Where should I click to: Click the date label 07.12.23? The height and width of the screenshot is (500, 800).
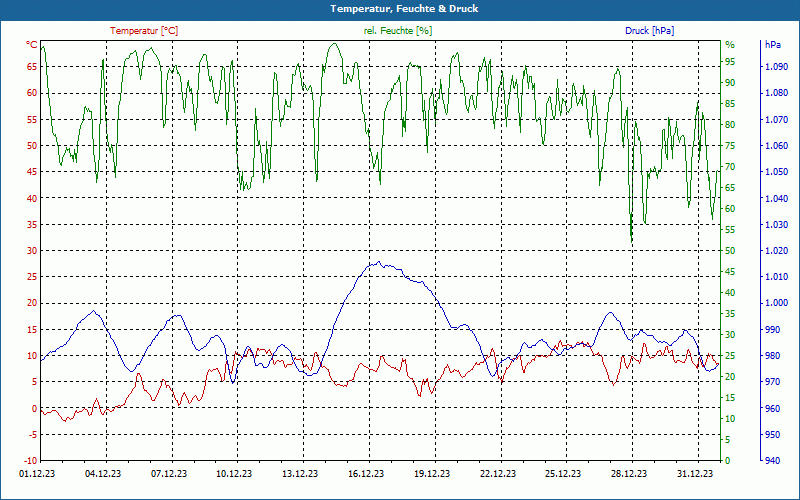click(169, 473)
